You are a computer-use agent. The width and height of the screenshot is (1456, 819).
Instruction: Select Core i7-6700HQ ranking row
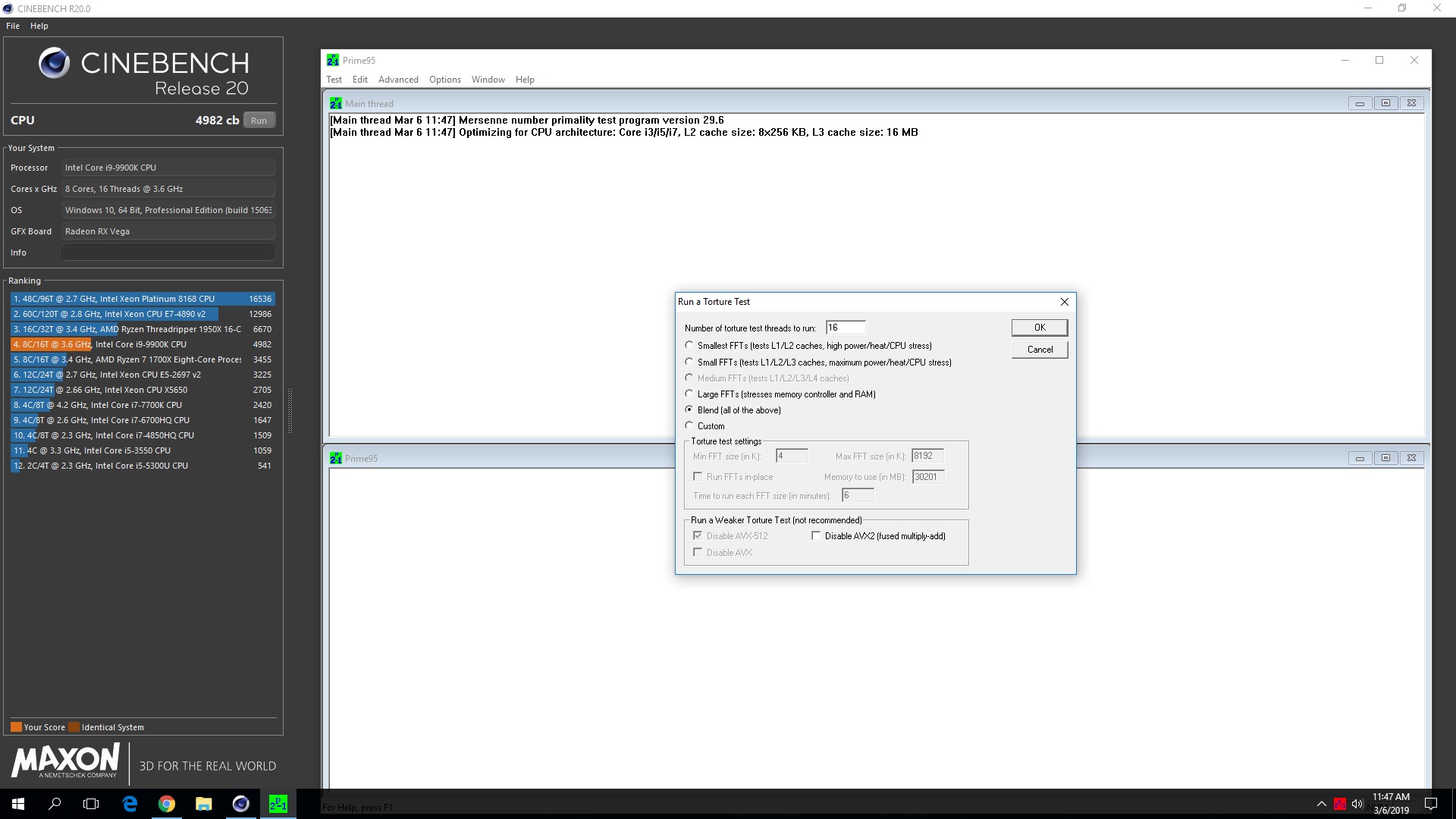pyautogui.click(x=143, y=420)
